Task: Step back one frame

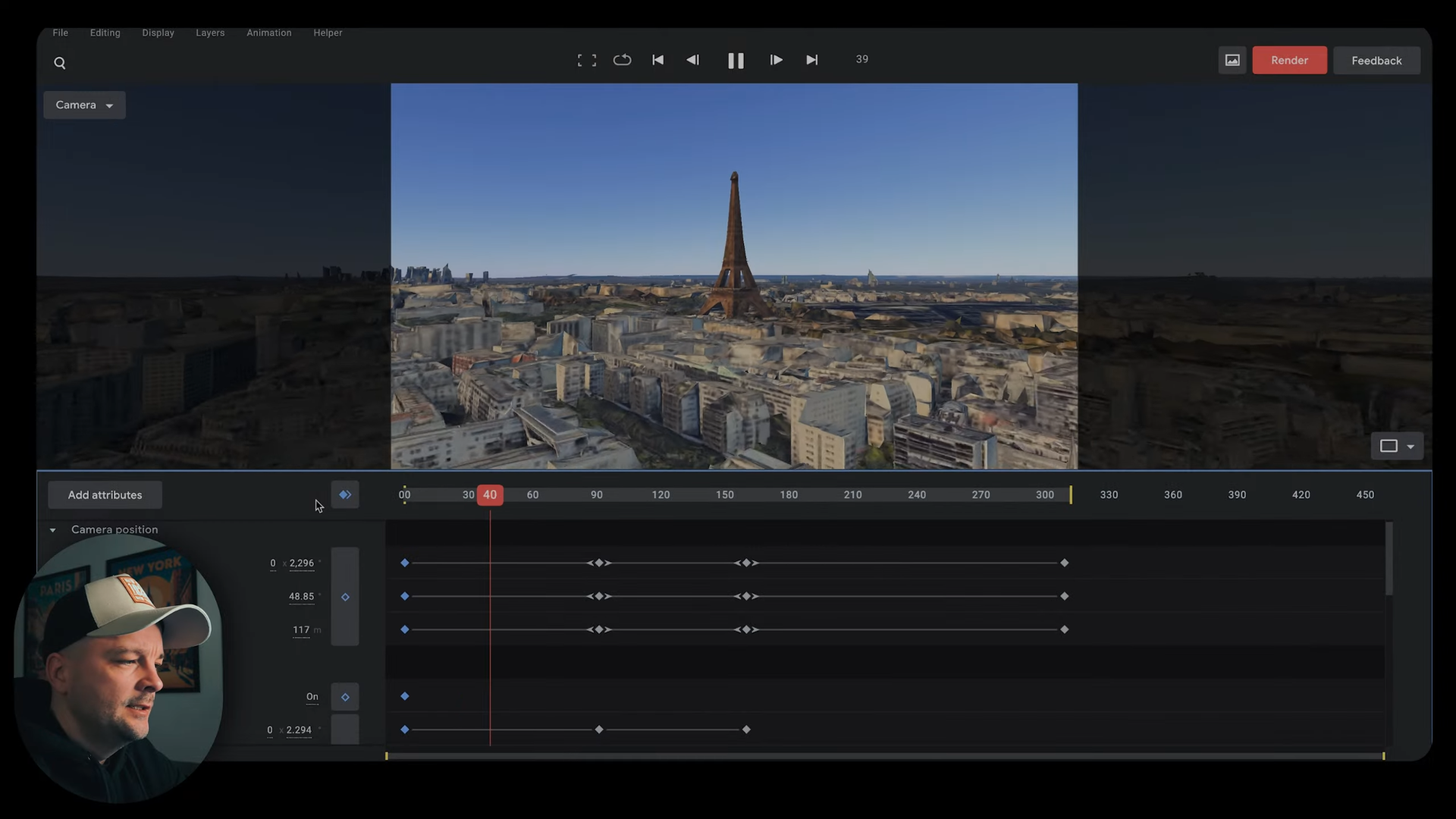Action: click(692, 60)
